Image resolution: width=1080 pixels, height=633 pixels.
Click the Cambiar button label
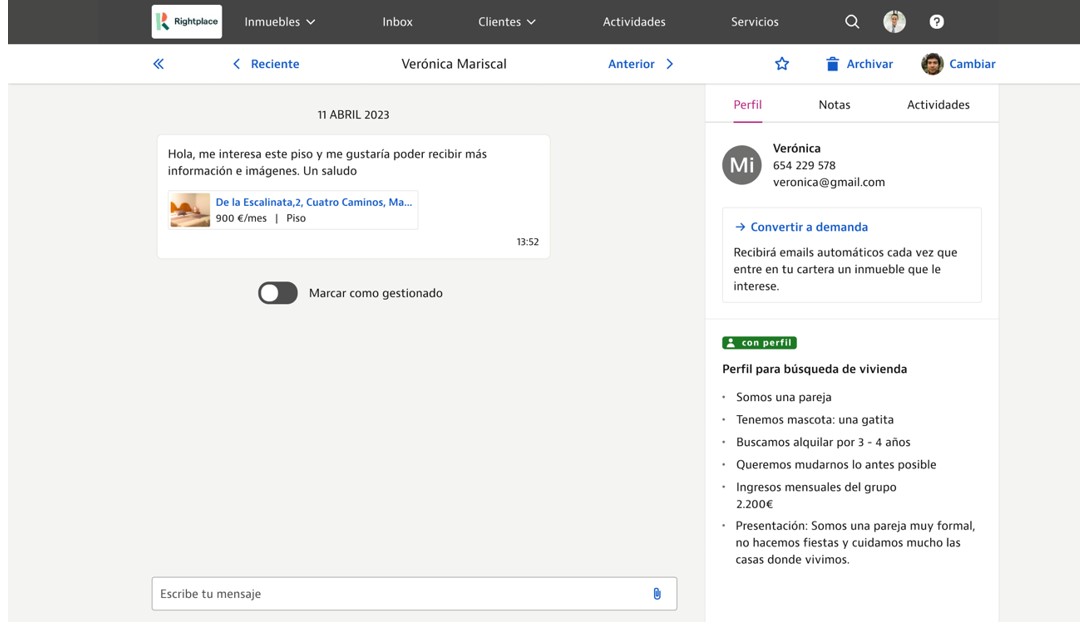coord(972,64)
